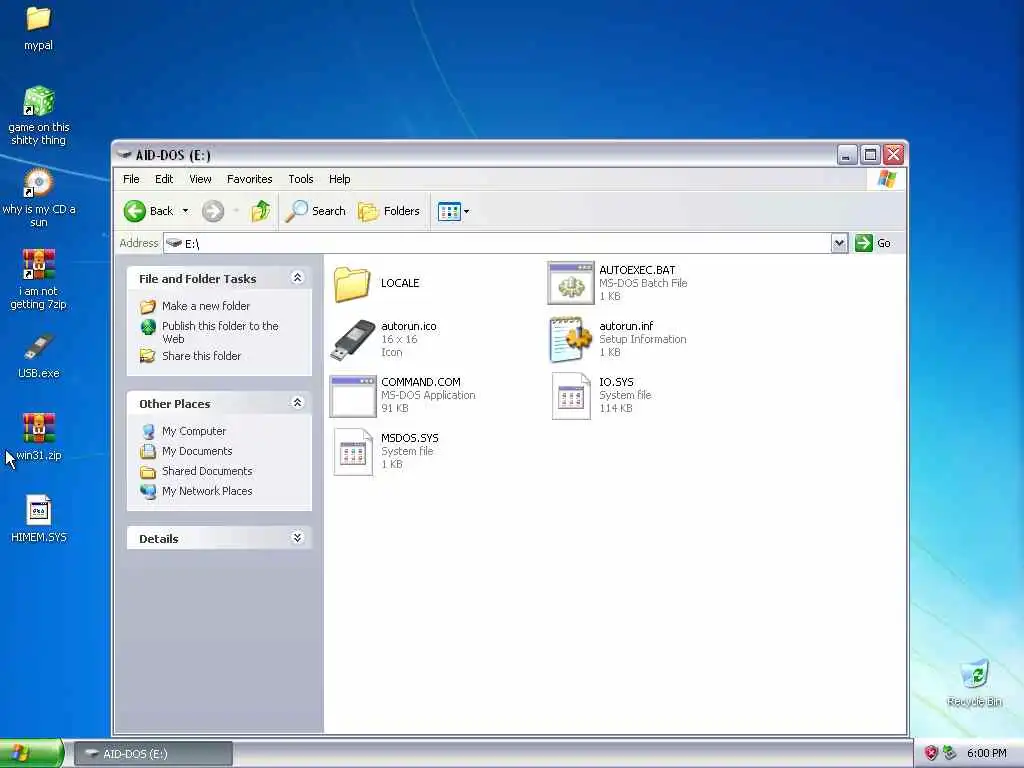Click the Start button
The width and height of the screenshot is (1024, 768).
coord(31,754)
